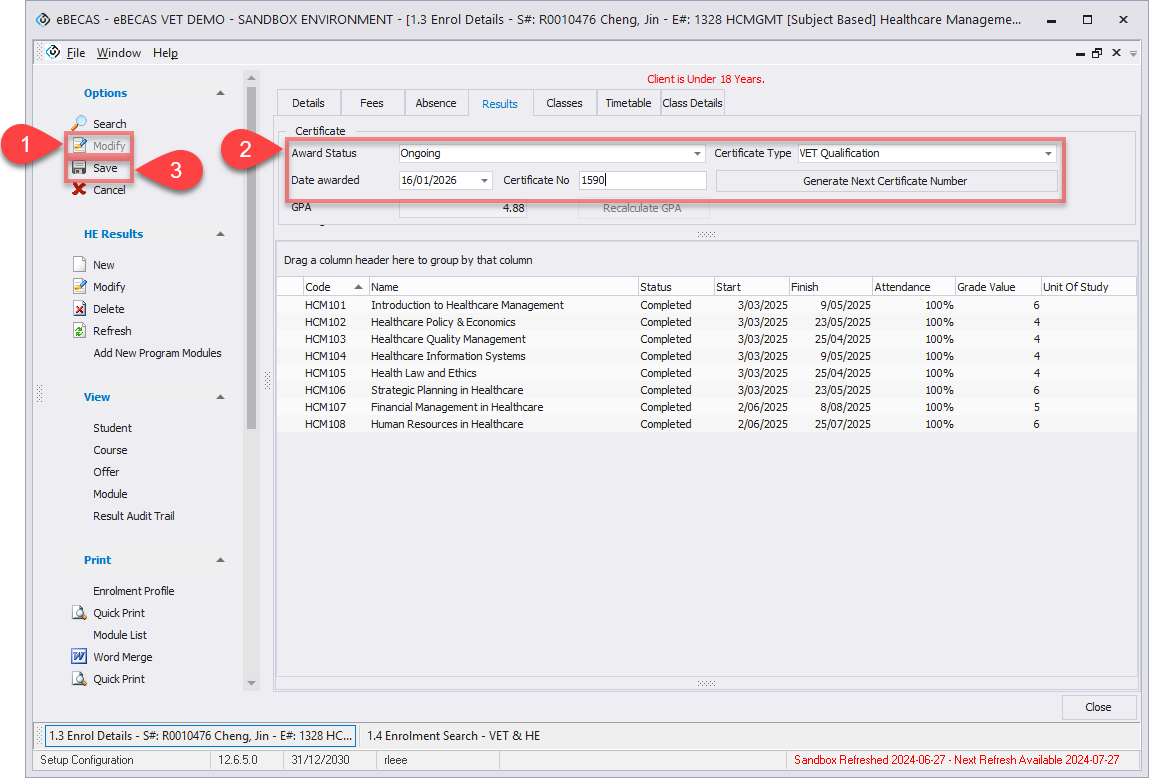
Task: Click the Search magnifier icon in Options
Action: click(x=80, y=123)
